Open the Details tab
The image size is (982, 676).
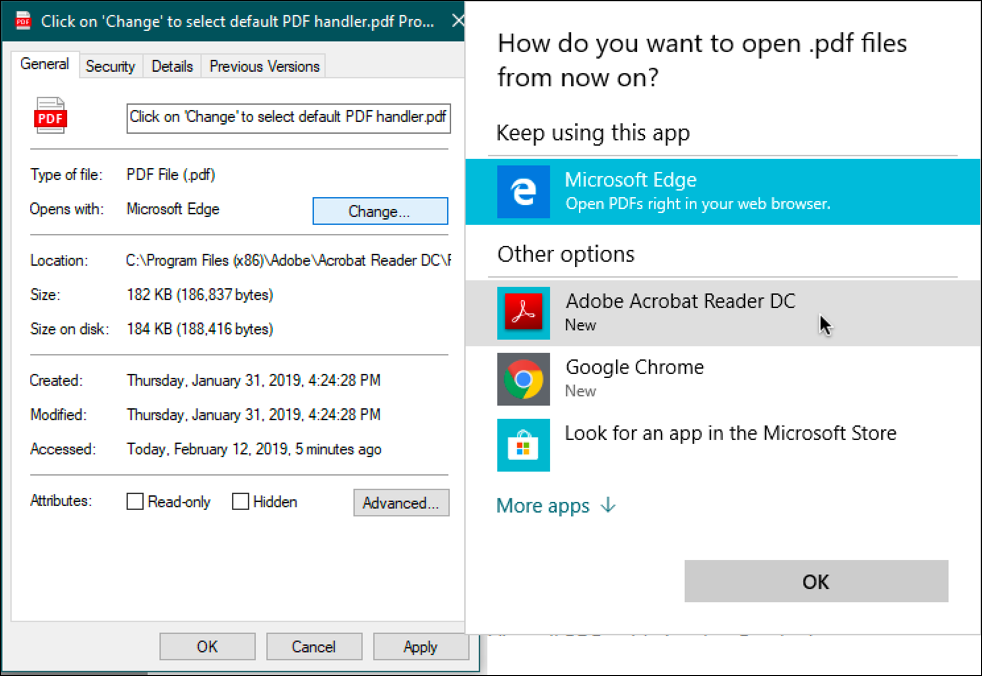(x=172, y=65)
